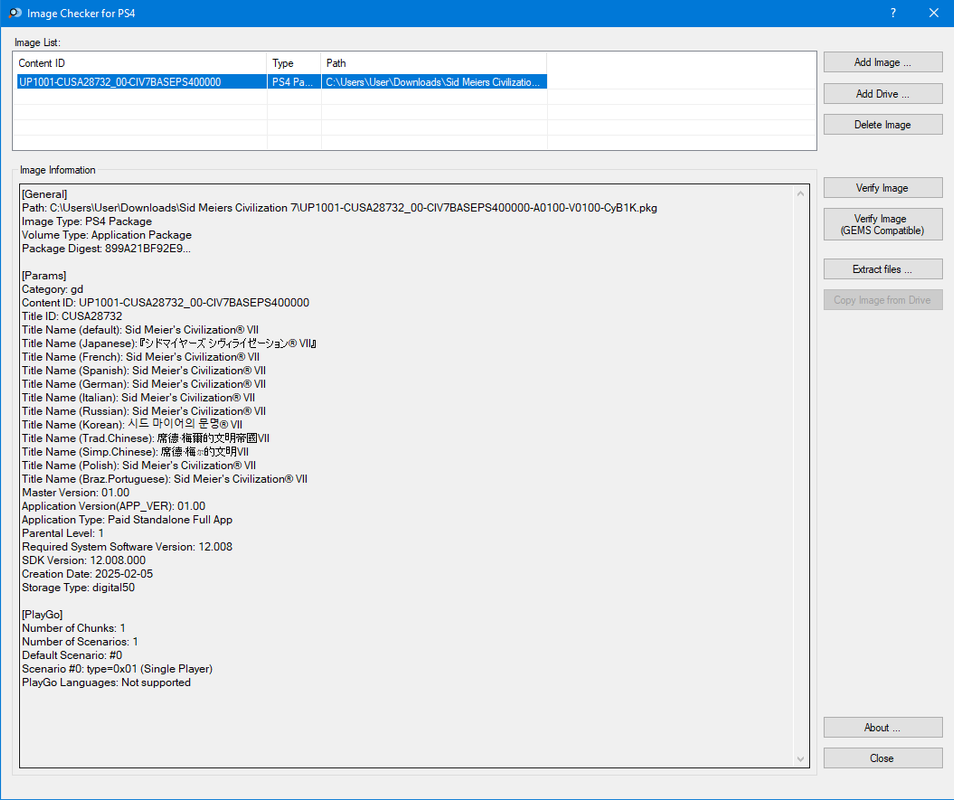Click the [Params] section heading
The image size is (954, 800).
[x=44, y=276]
